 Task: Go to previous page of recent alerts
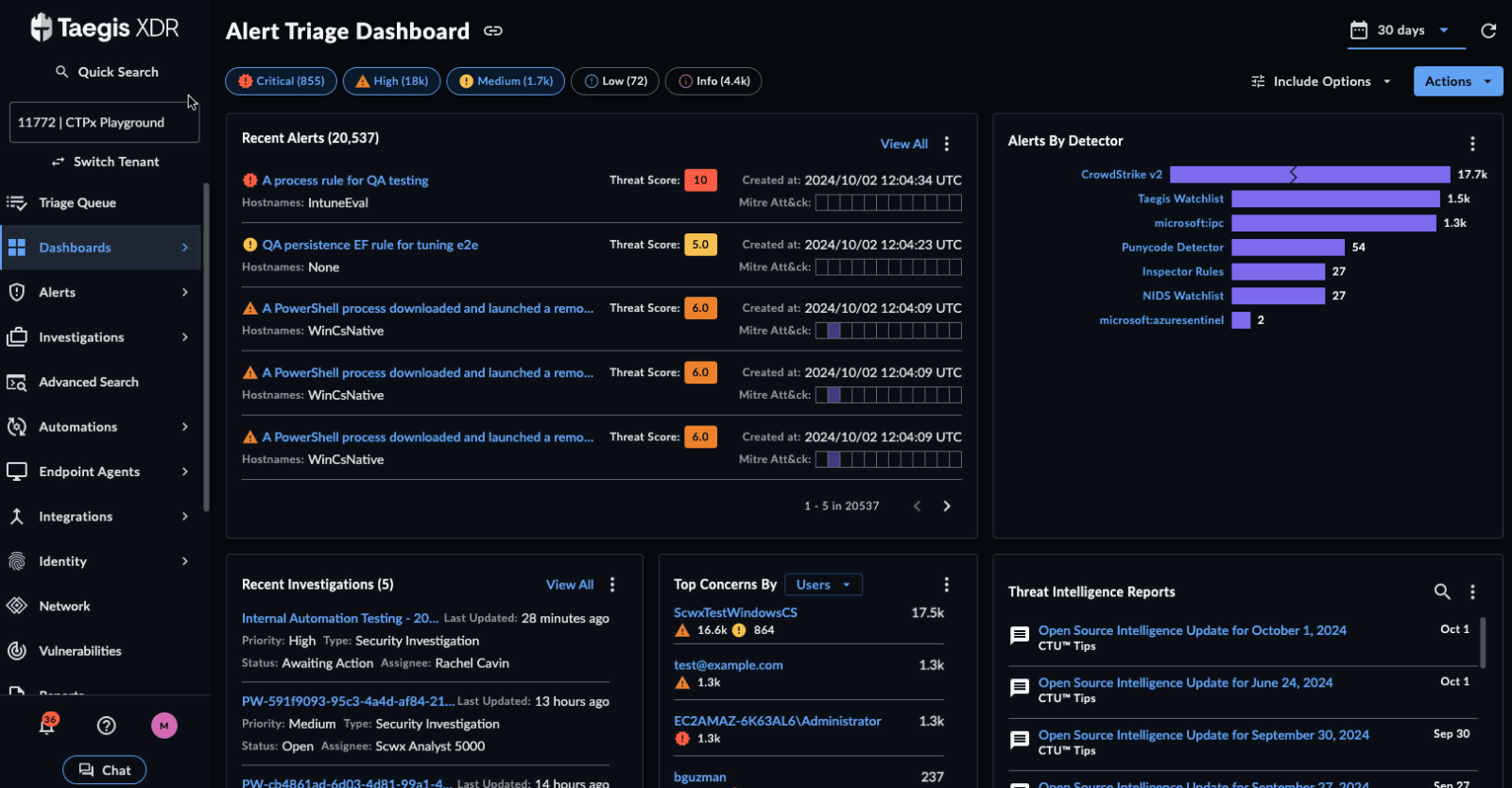(917, 506)
